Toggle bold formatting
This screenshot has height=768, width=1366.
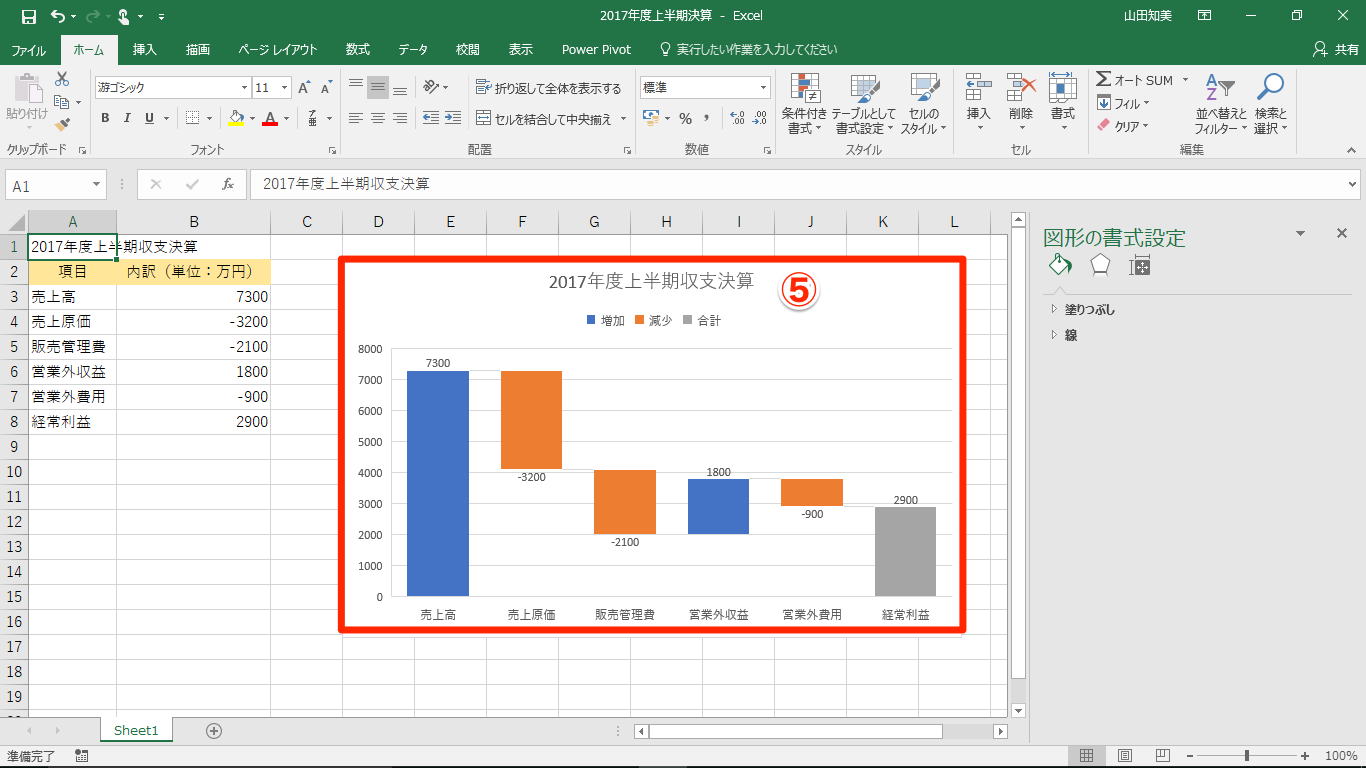tap(105, 118)
